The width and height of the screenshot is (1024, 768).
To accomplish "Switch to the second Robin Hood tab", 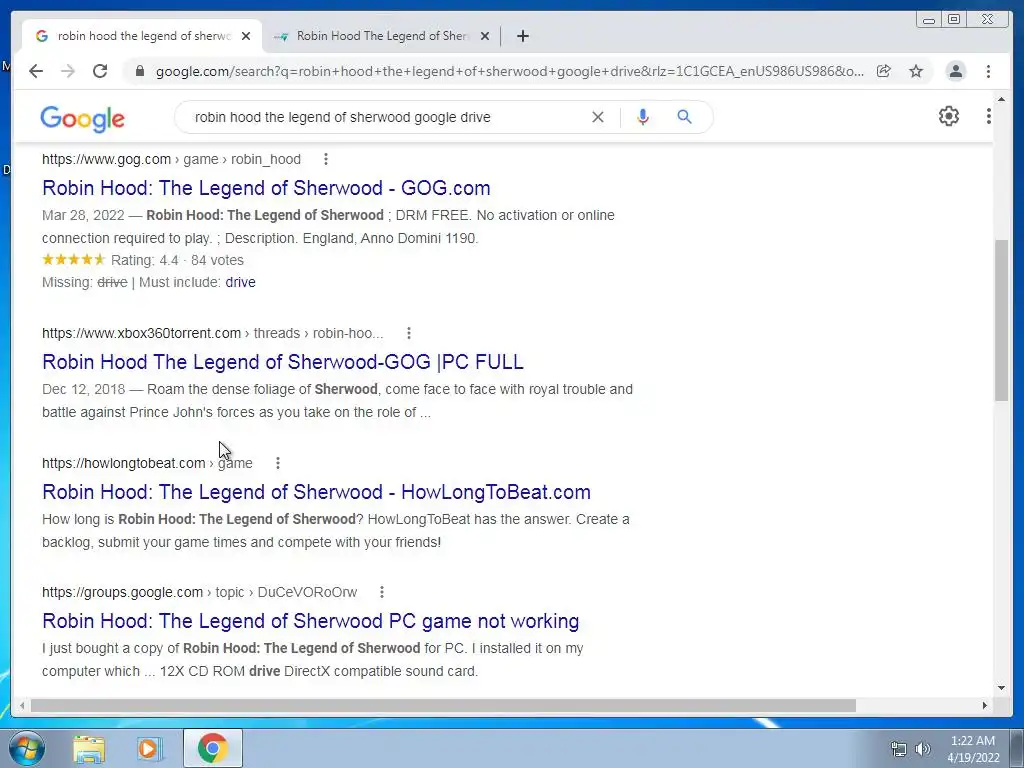I will tap(382, 36).
